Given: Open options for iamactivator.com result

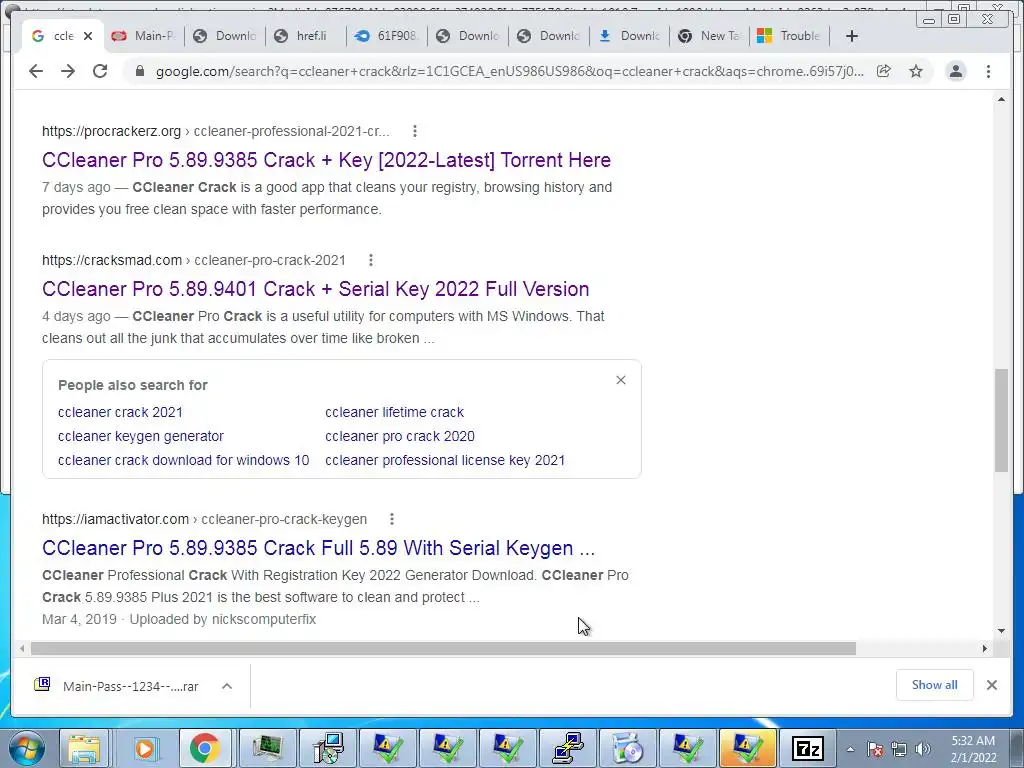Looking at the screenshot, I should pyautogui.click(x=392, y=519).
